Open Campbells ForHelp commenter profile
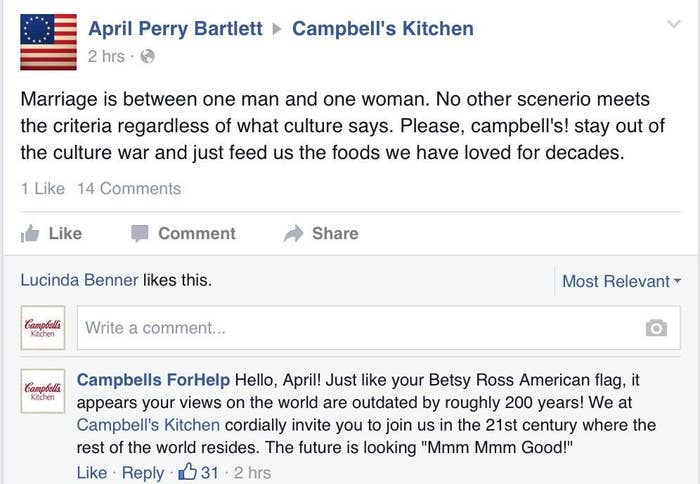 coord(153,380)
